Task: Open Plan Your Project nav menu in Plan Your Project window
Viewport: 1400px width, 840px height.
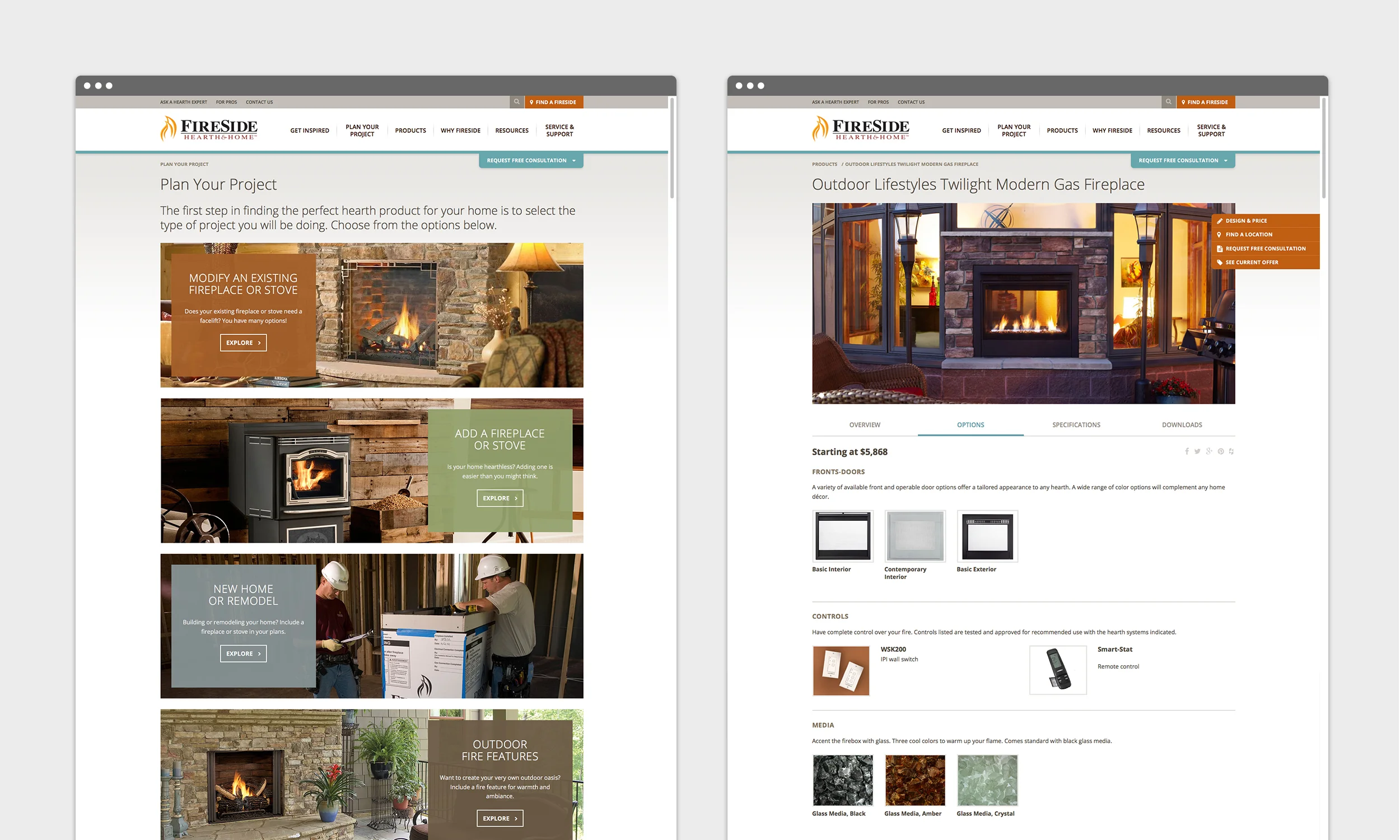Action: coord(363,130)
